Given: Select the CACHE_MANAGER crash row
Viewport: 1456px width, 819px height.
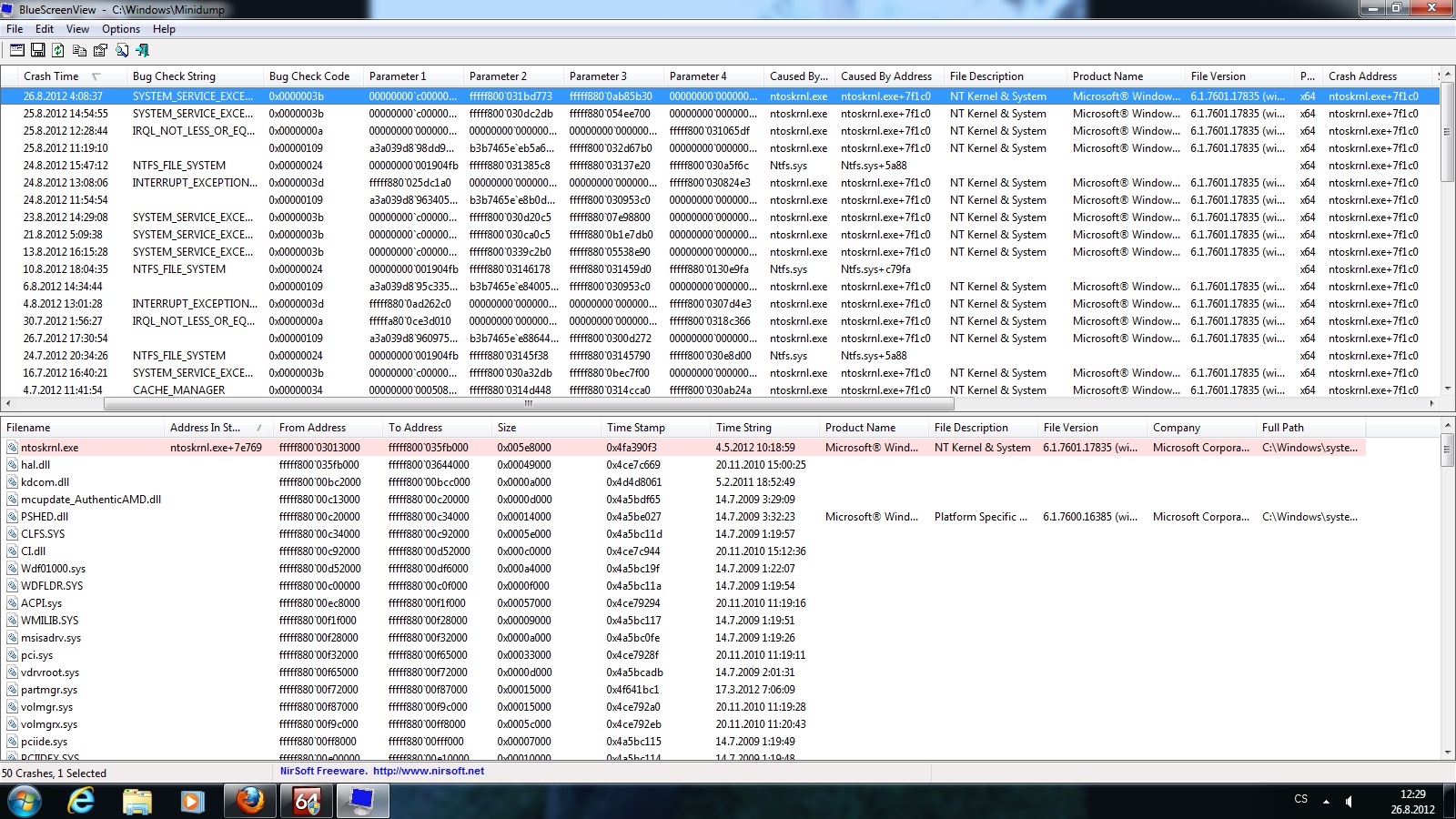Looking at the screenshot, I should pyautogui.click(x=178, y=390).
